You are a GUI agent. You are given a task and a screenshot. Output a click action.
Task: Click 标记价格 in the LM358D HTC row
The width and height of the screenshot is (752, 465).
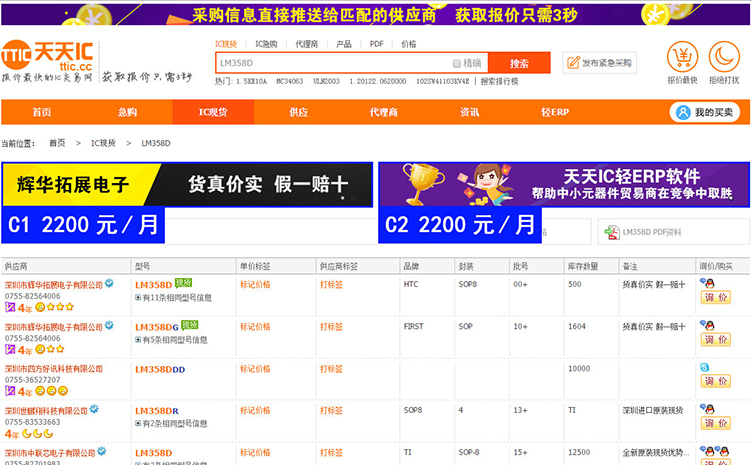[255, 285]
